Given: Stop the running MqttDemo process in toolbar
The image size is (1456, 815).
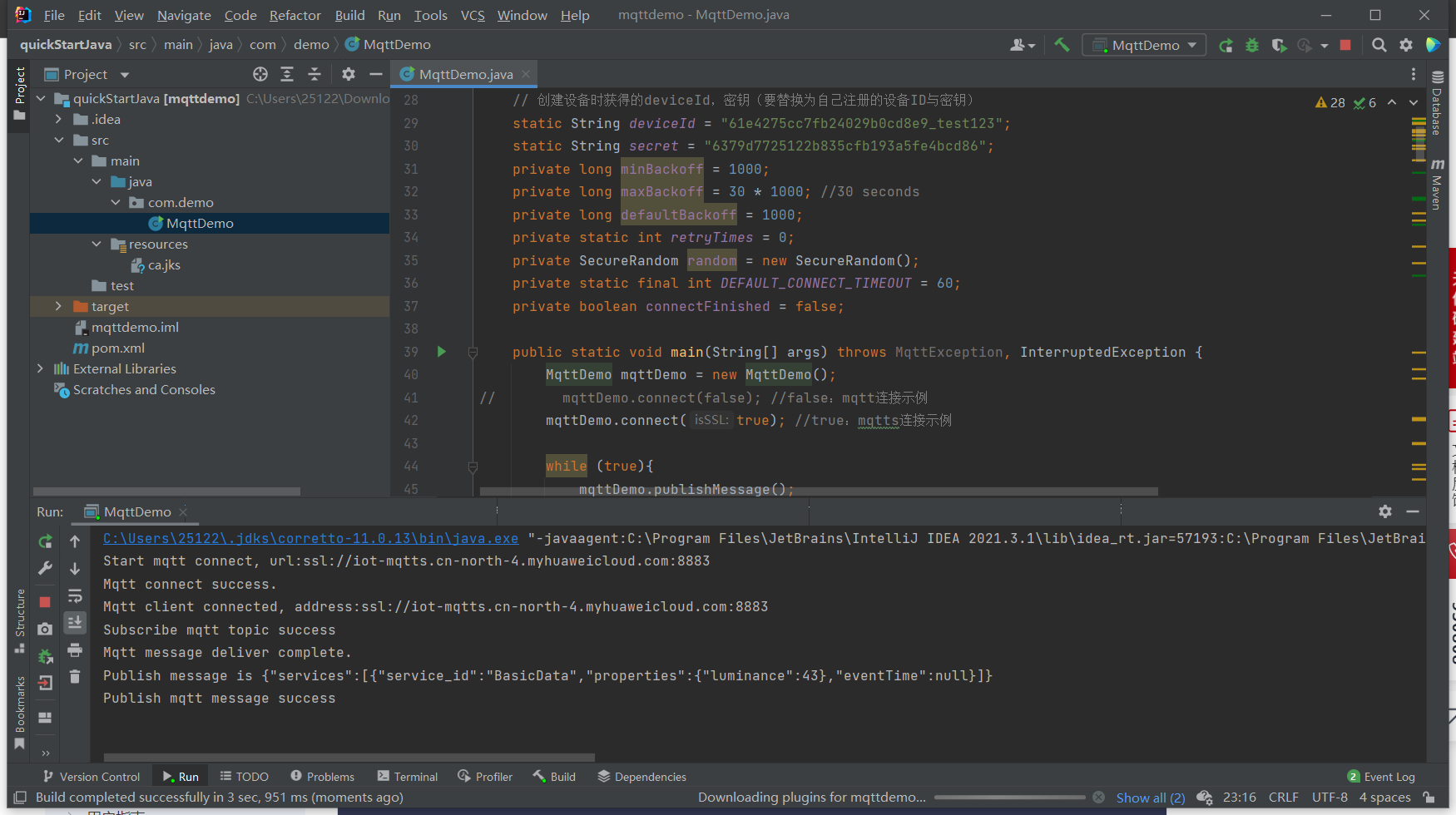Looking at the screenshot, I should coord(1345,45).
